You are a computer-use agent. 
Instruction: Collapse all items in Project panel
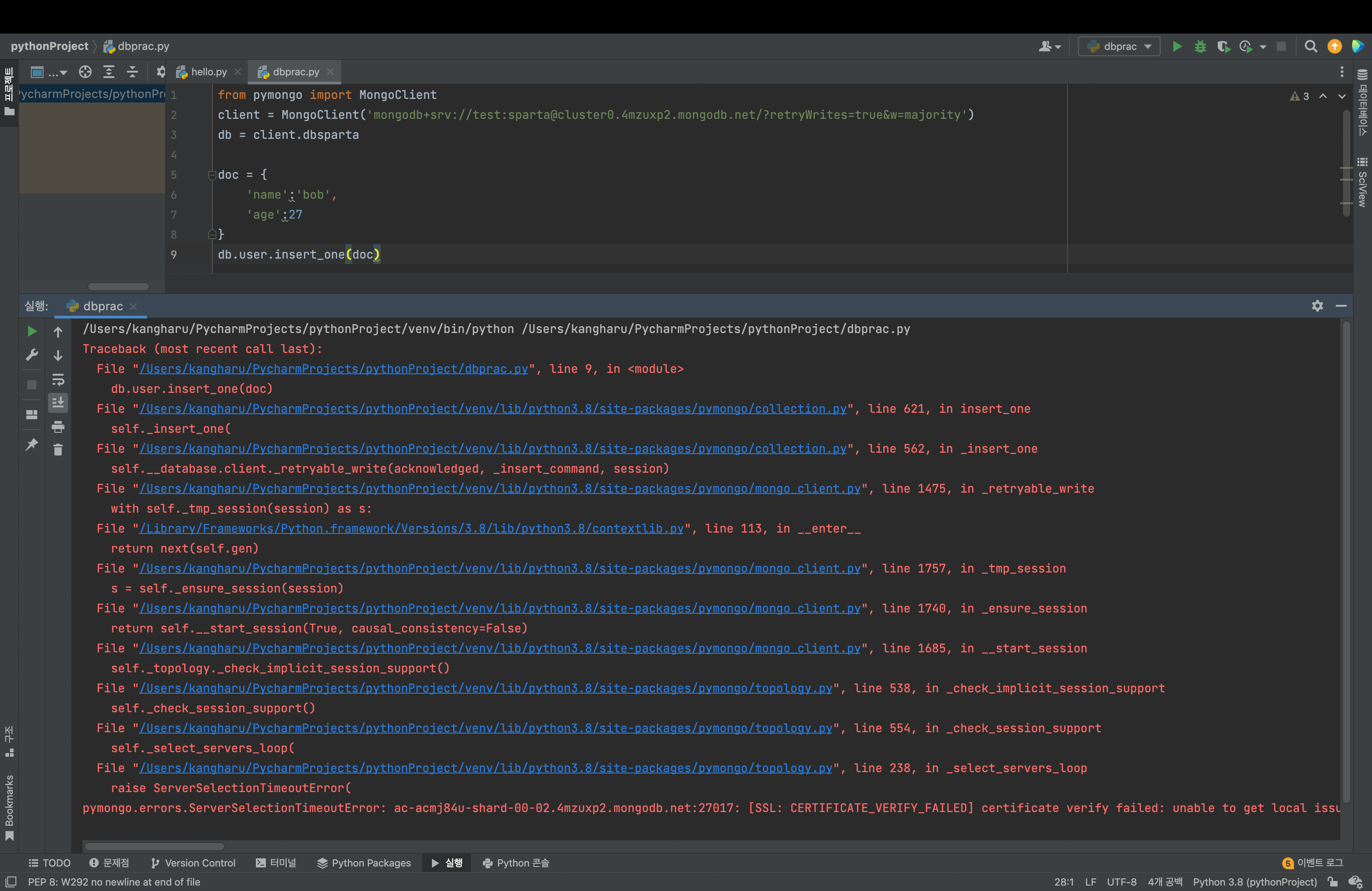pyautogui.click(x=132, y=72)
